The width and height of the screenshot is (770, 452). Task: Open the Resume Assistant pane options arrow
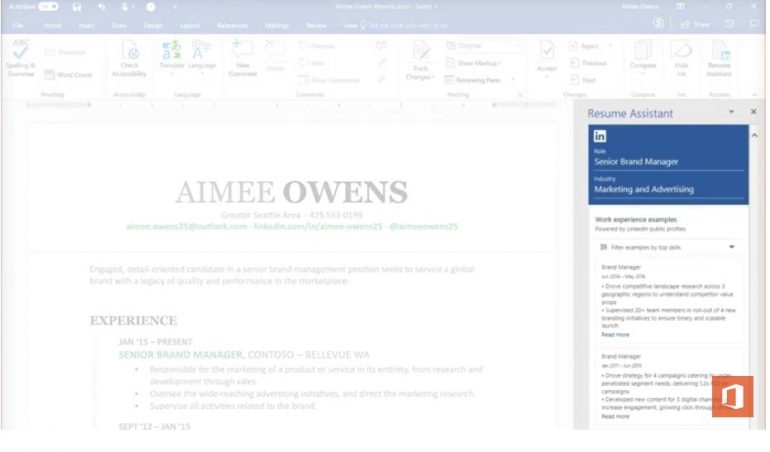[731, 112]
